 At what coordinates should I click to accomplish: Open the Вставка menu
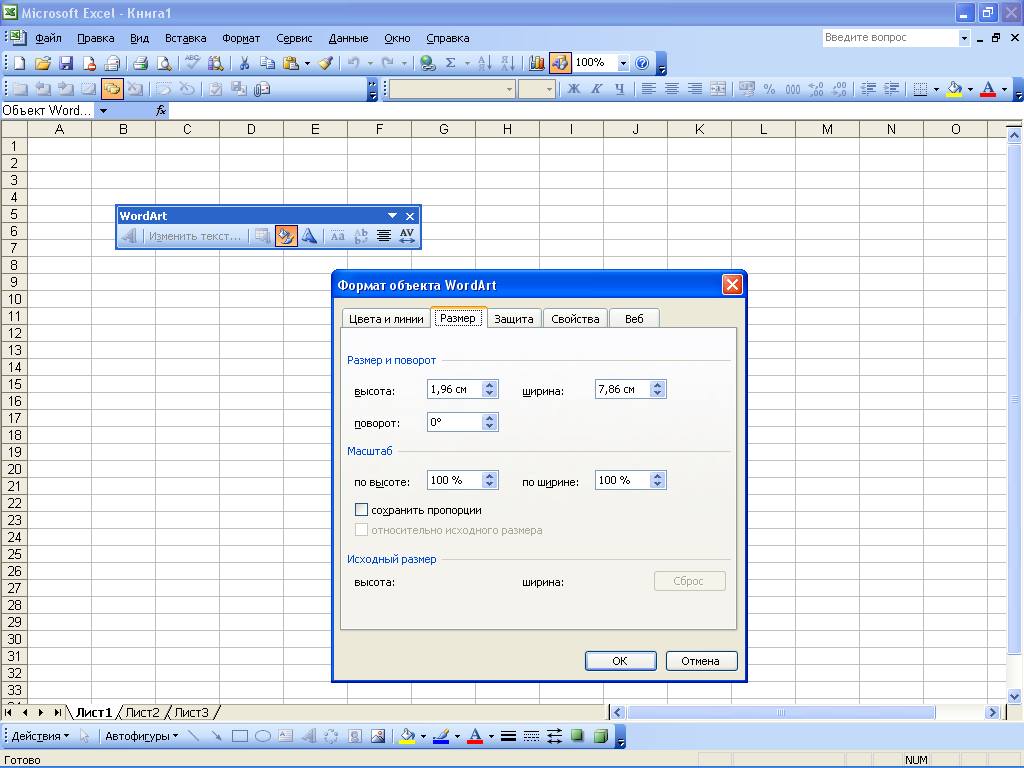(x=185, y=38)
